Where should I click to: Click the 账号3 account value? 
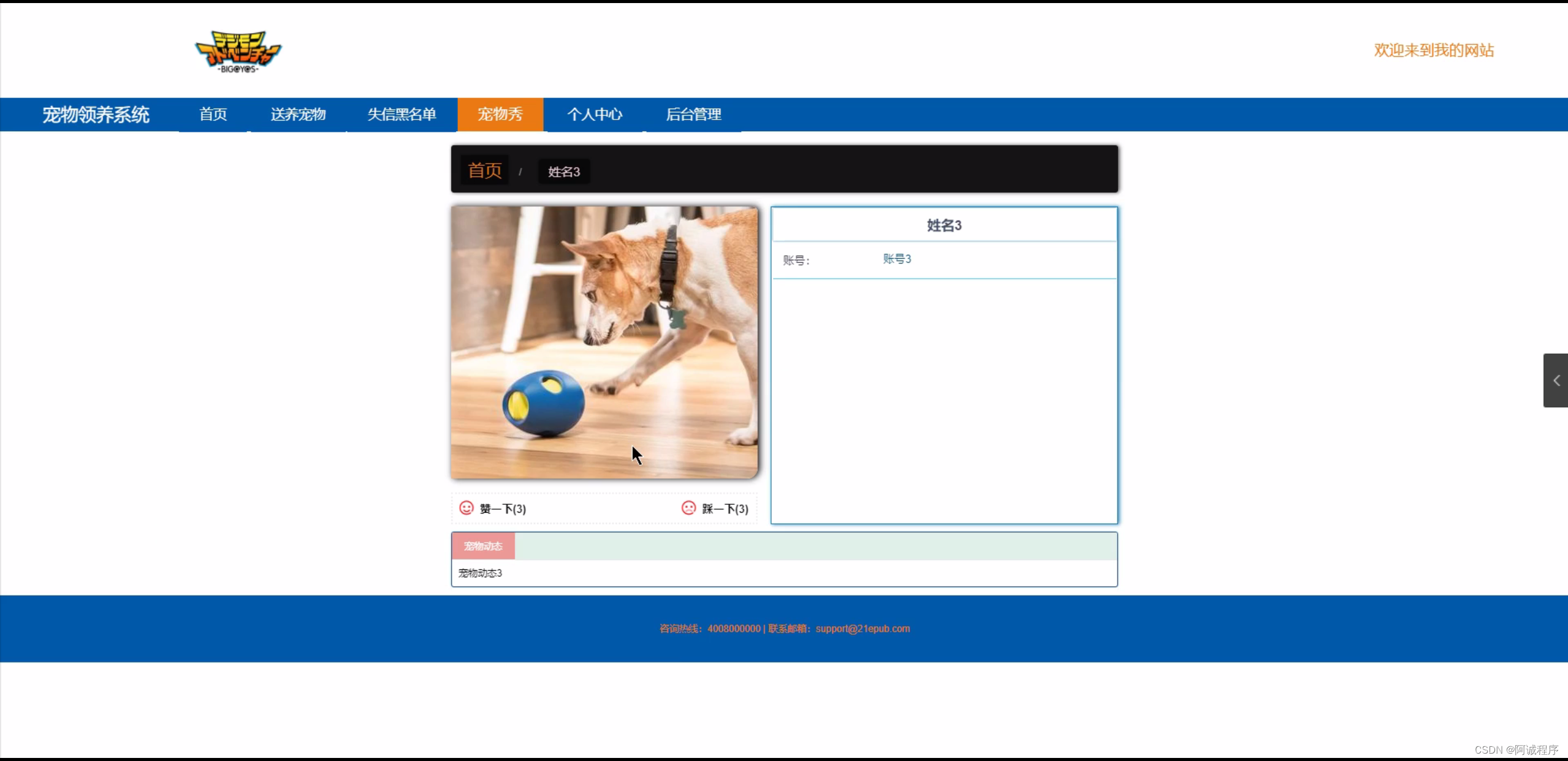click(896, 259)
